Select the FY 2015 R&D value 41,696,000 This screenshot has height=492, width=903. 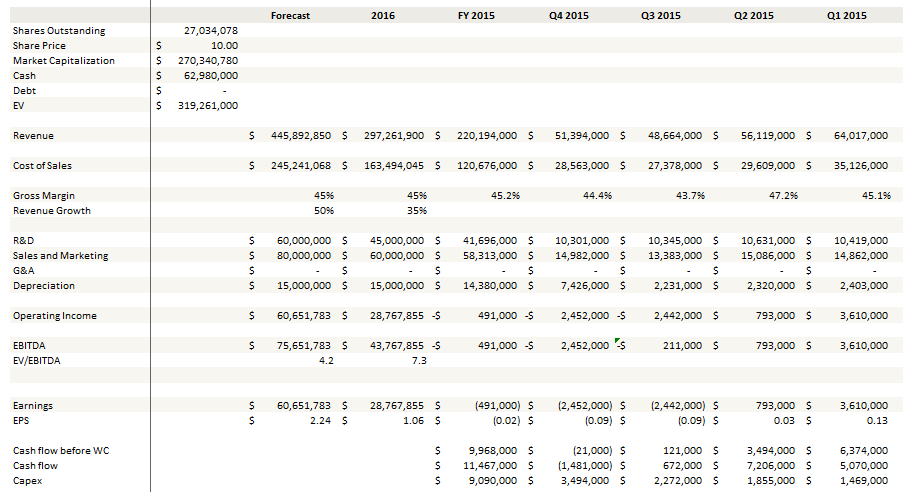click(490, 240)
